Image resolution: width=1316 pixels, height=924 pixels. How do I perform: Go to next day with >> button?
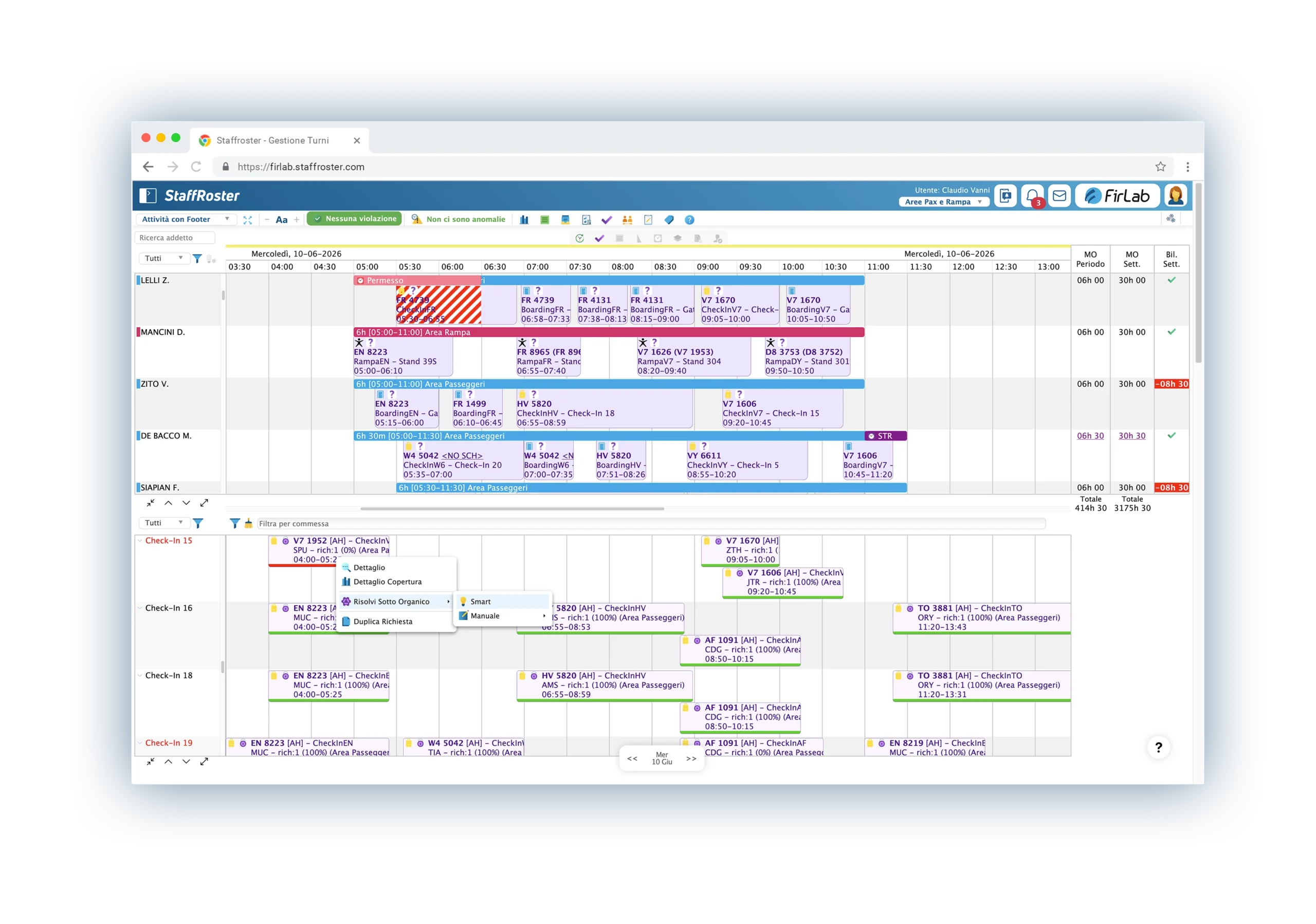(691, 758)
